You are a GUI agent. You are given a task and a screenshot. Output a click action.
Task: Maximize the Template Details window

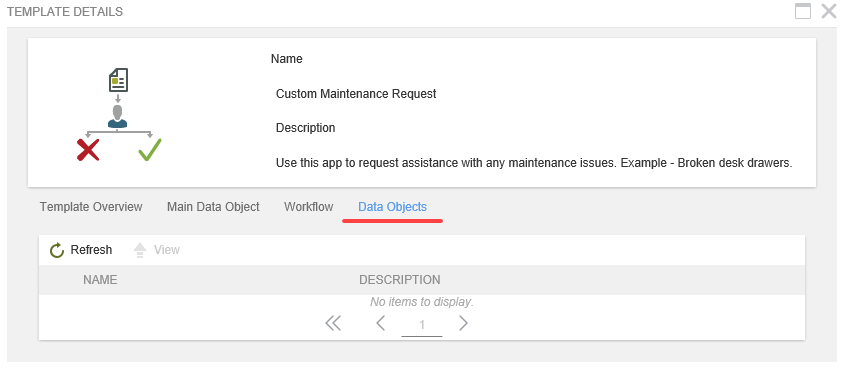coord(803,11)
